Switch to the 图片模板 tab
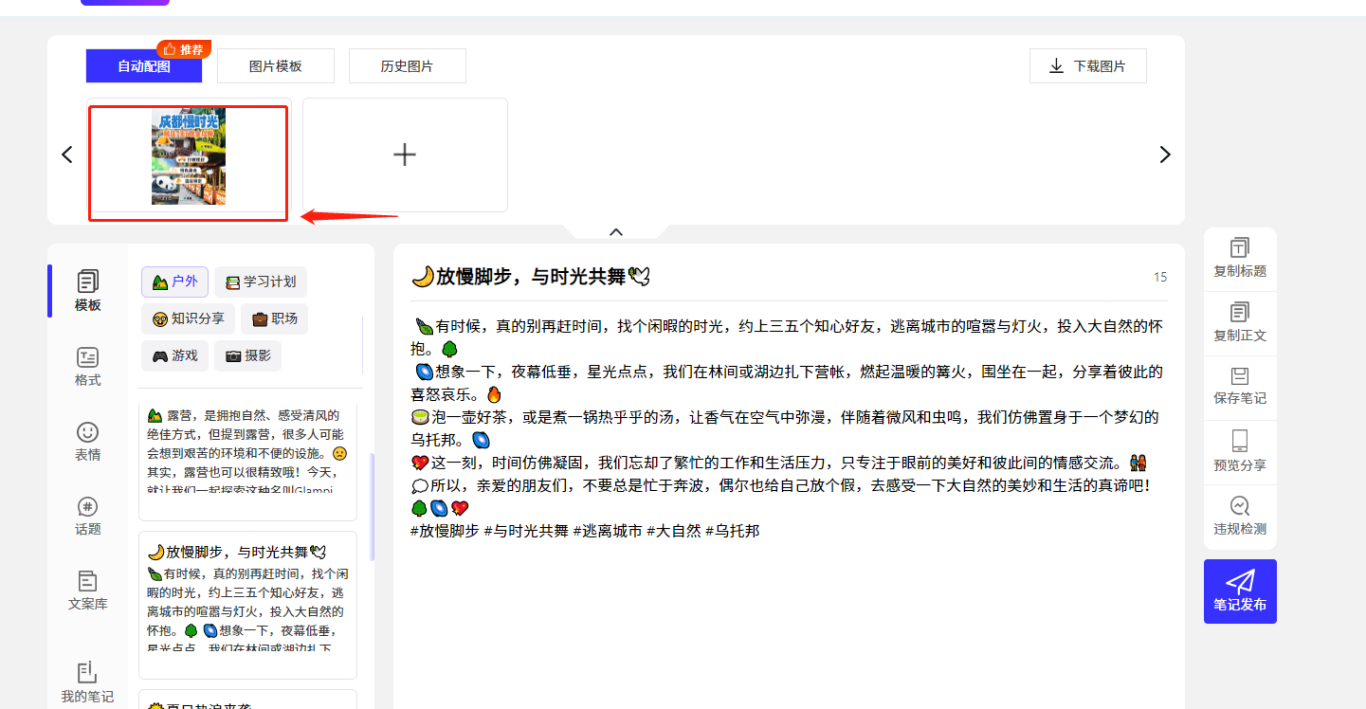Image resolution: width=1366 pixels, height=709 pixels. (275, 66)
